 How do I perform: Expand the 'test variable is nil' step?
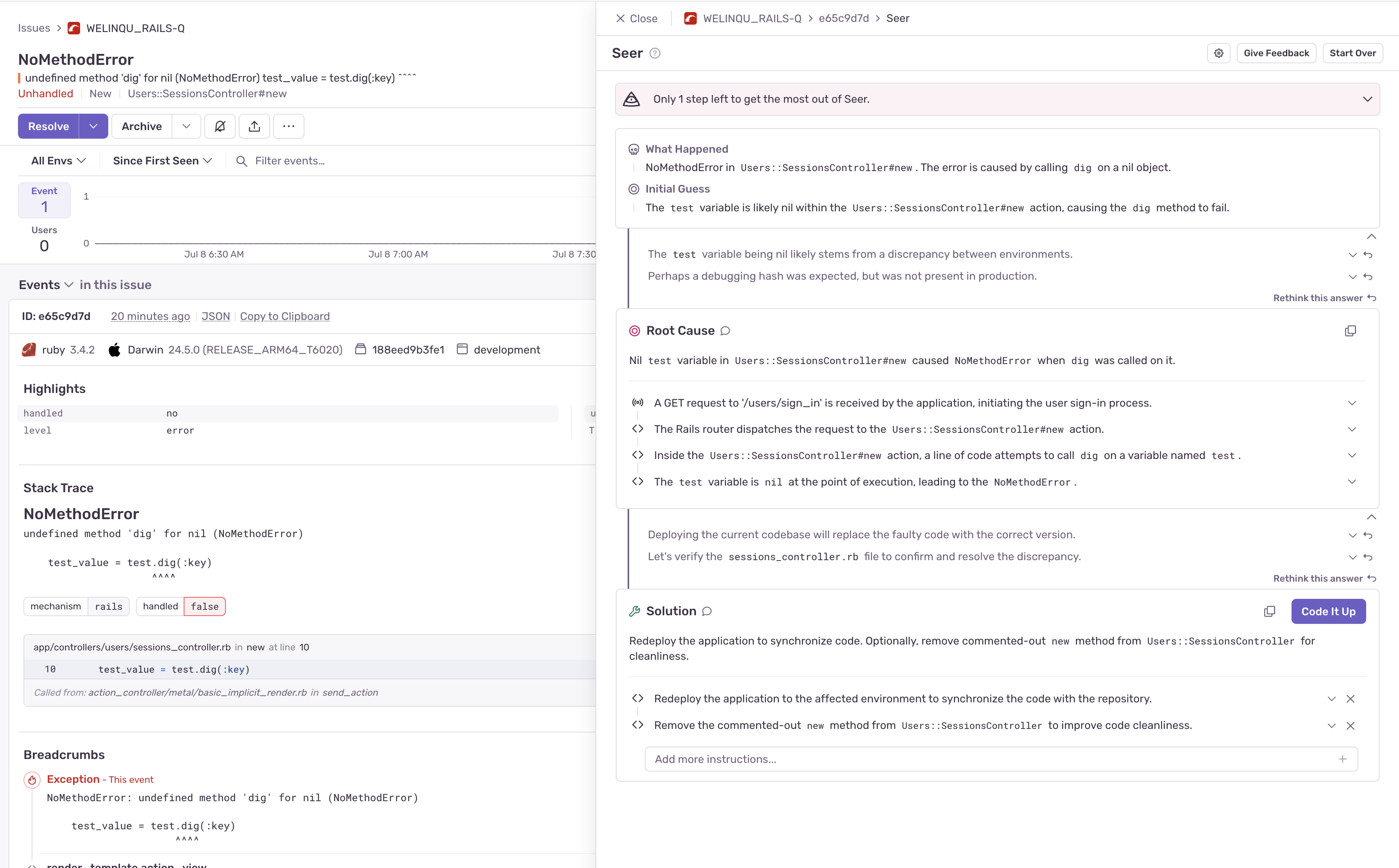(1352, 482)
